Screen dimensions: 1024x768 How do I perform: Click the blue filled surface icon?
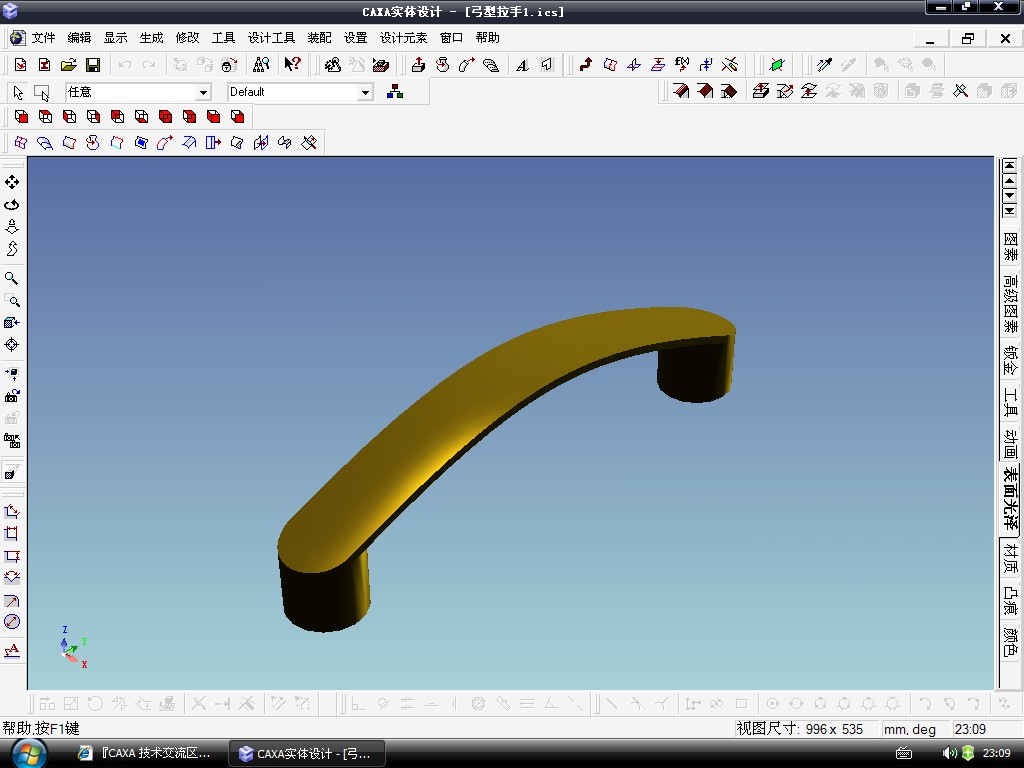tap(141, 142)
